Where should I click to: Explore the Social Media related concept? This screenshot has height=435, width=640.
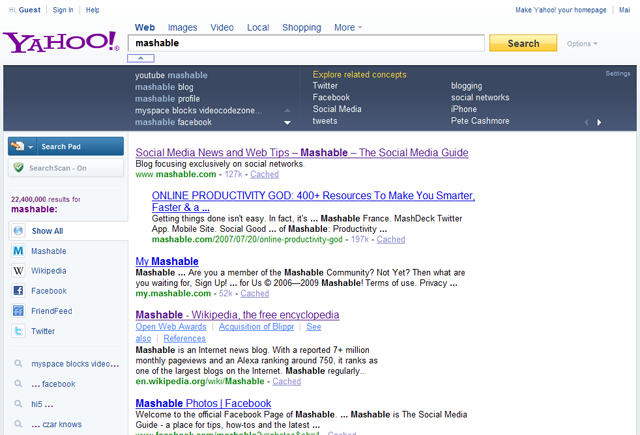pyautogui.click(x=337, y=109)
